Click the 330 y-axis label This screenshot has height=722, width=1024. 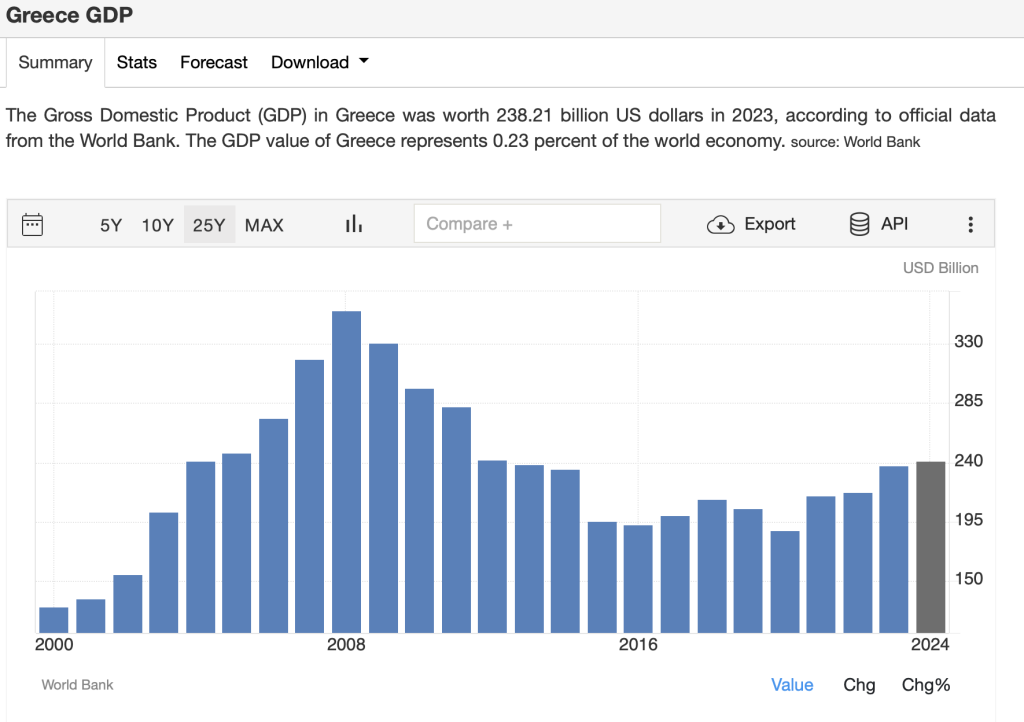coord(968,341)
